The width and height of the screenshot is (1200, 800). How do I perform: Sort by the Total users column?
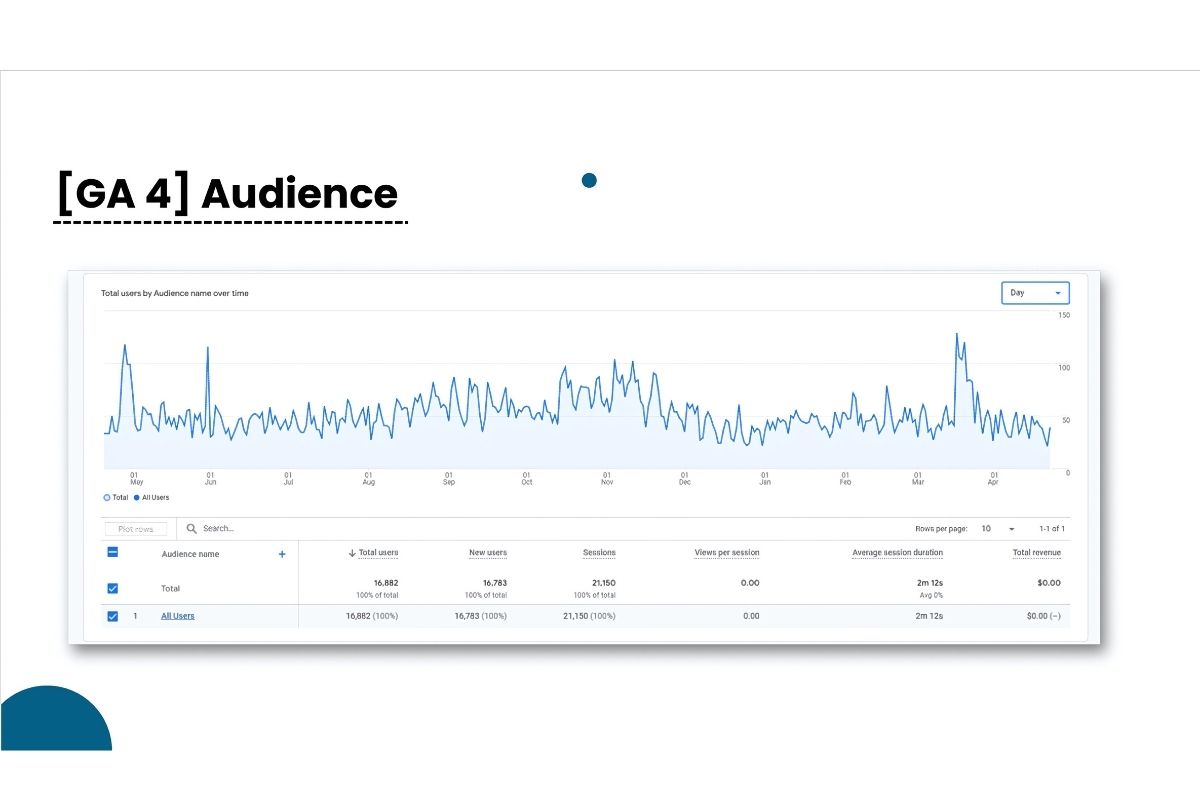[378, 553]
